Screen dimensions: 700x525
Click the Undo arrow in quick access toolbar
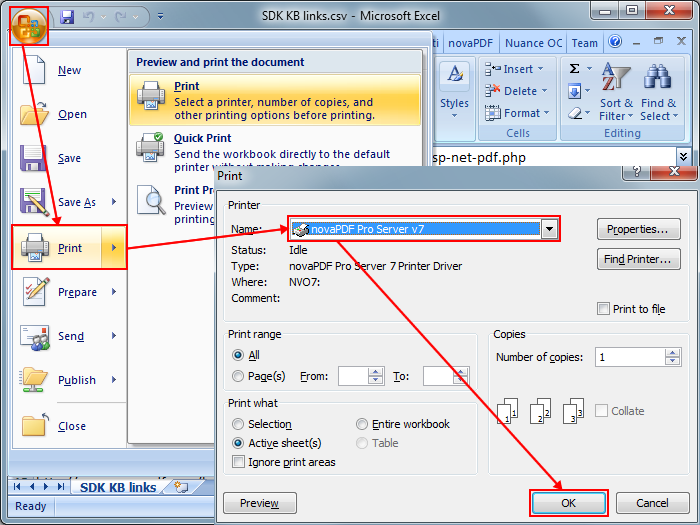pos(89,17)
